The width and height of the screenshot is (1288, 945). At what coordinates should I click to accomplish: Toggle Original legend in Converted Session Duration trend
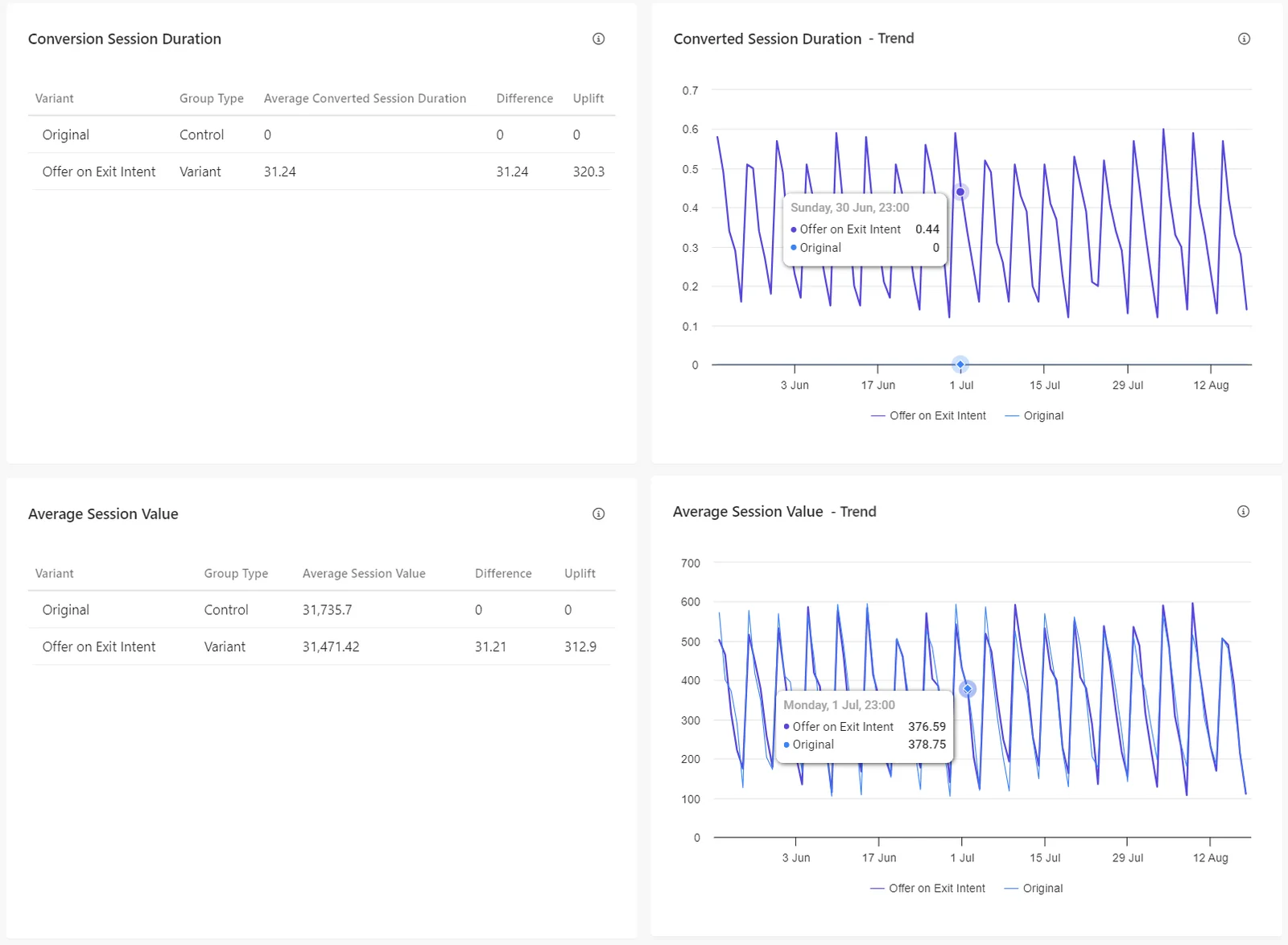pos(1034,415)
